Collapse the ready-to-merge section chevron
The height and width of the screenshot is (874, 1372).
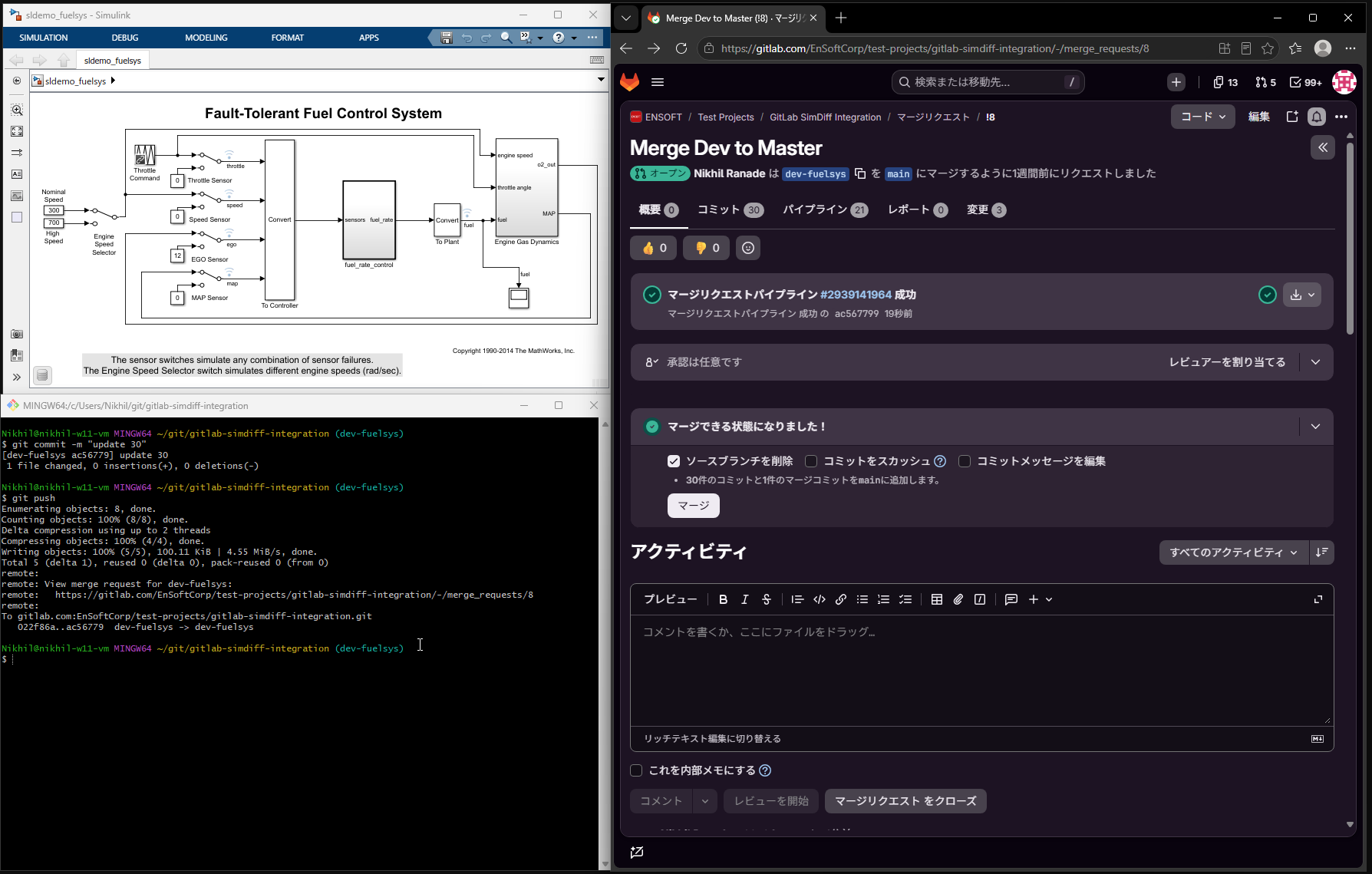click(1316, 427)
